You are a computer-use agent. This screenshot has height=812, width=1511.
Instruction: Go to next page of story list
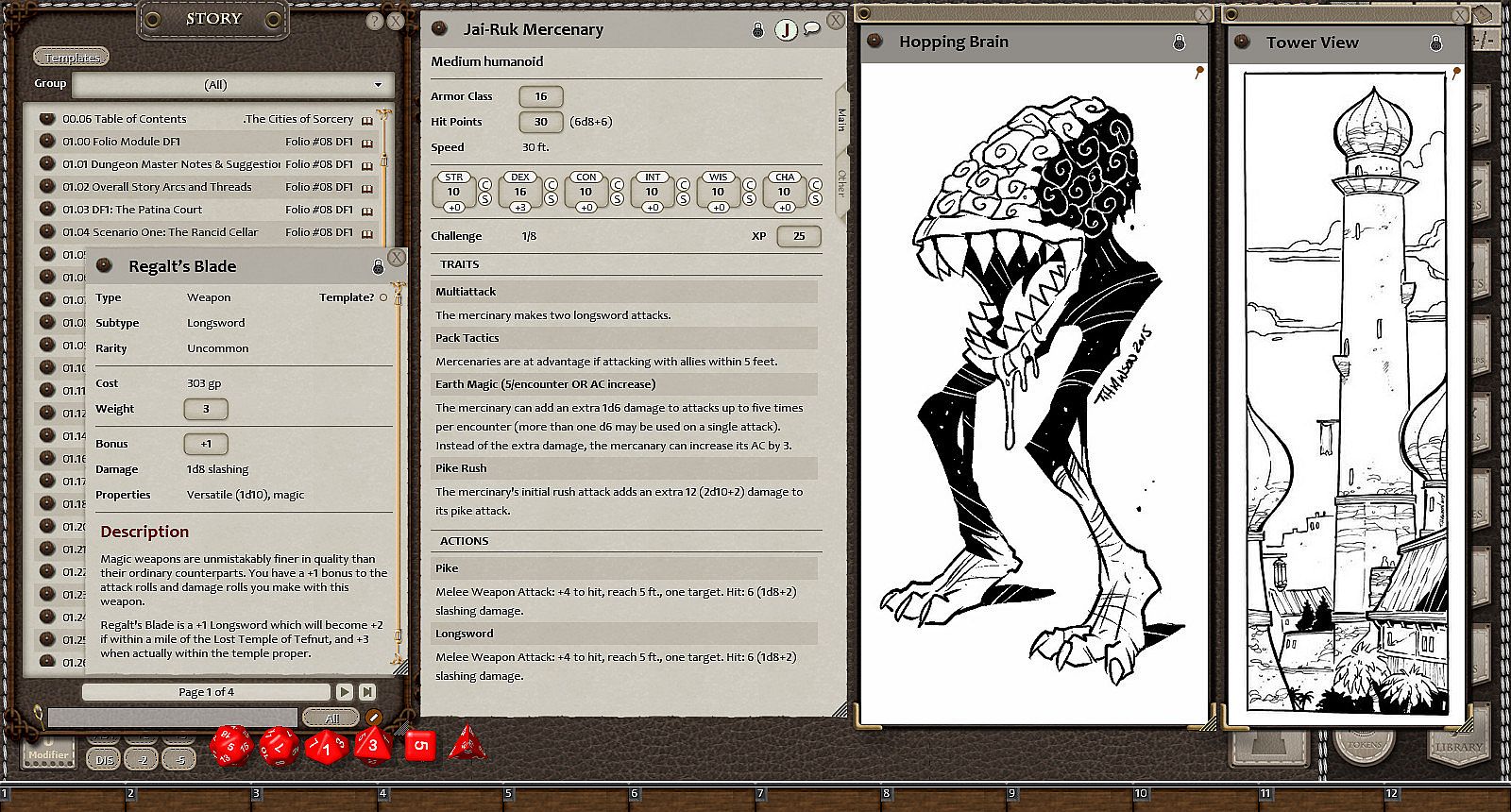click(x=345, y=692)
